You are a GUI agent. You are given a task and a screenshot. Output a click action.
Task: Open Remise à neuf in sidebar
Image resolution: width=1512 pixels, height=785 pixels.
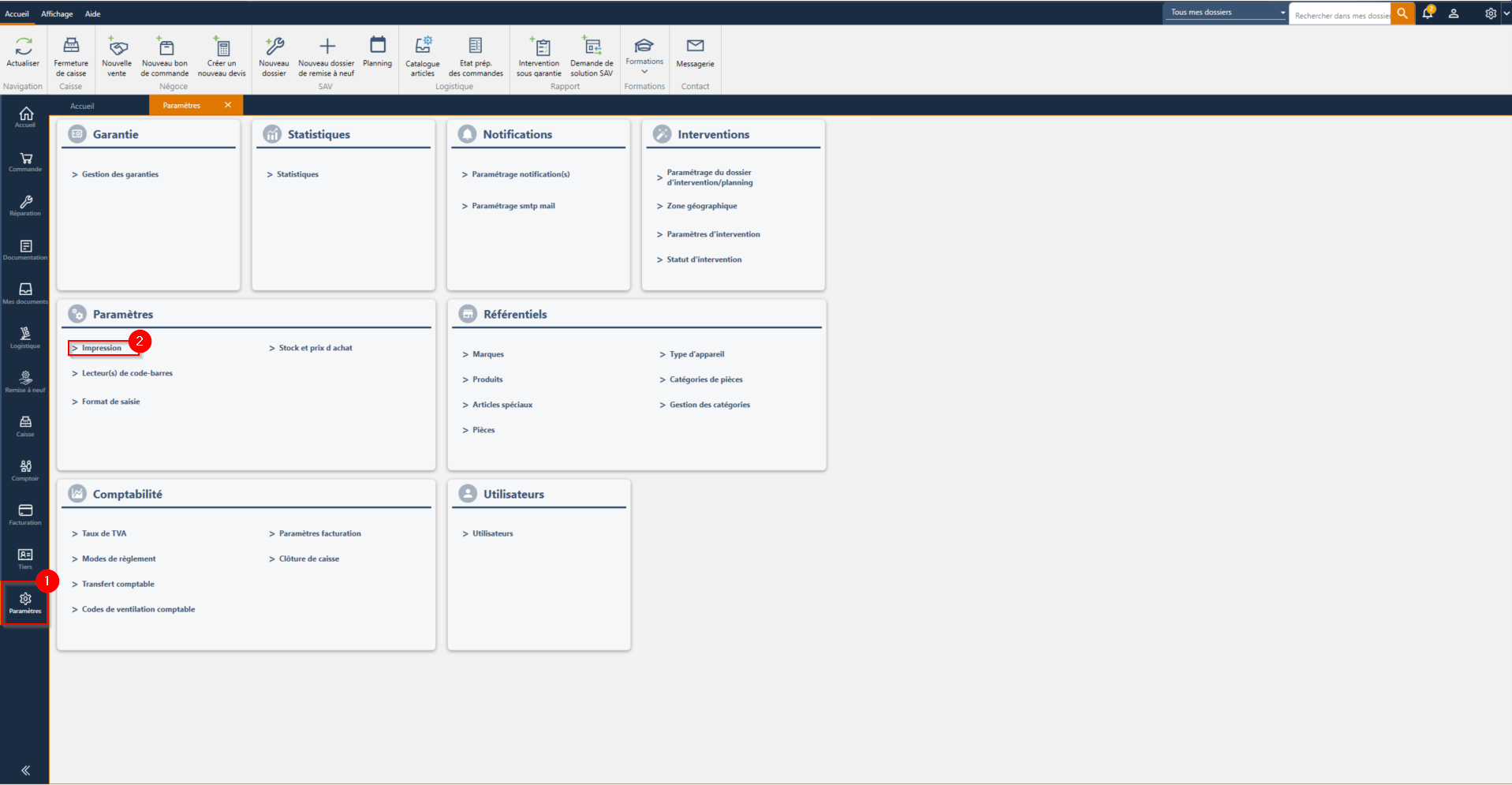pos(25,382)
